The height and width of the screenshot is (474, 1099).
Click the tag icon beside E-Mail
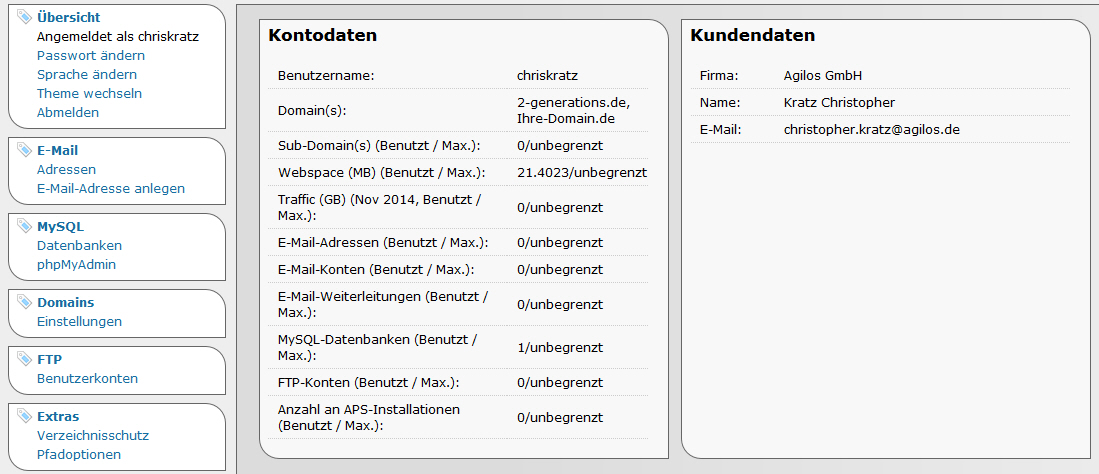[25, 149]
